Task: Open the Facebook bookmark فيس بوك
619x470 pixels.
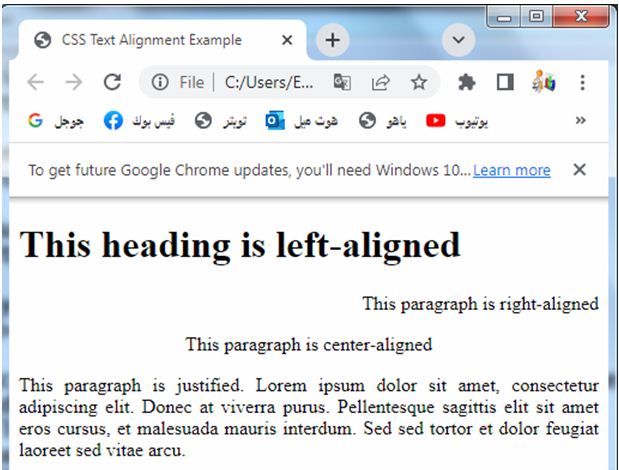Action: tap(139, 121)
